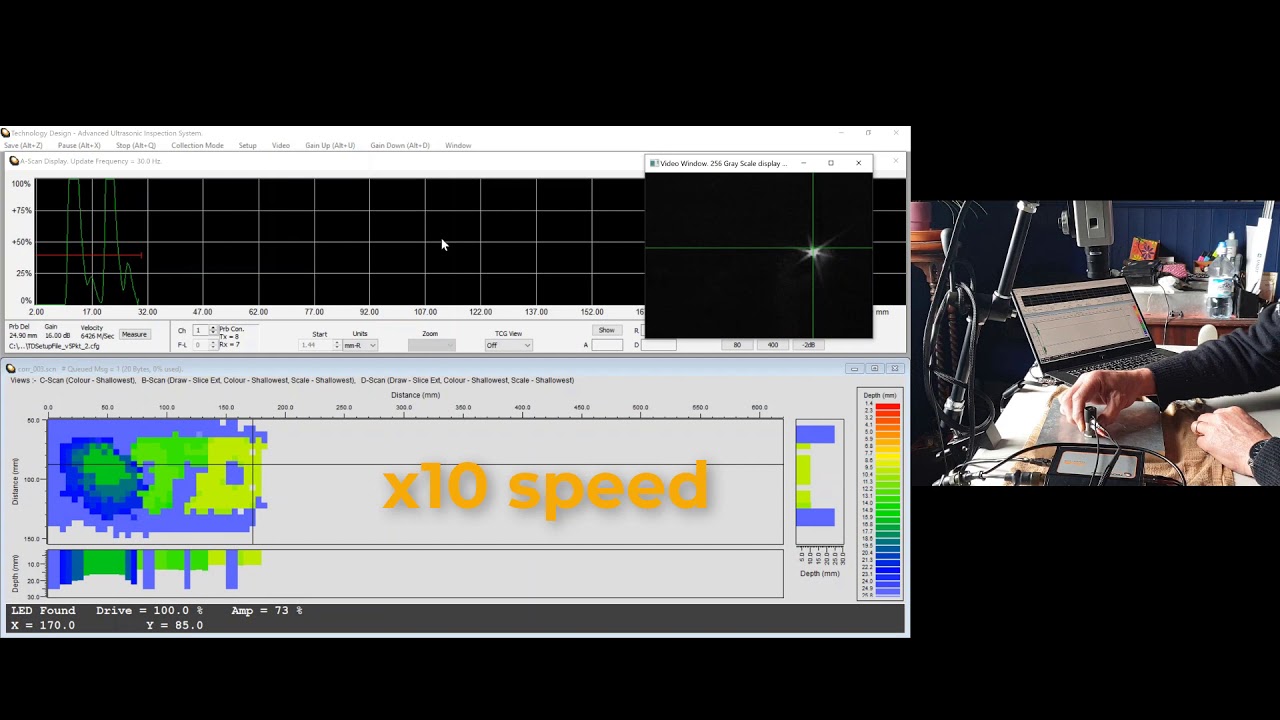Open the TCG View dropdown

tap(508, 345)
